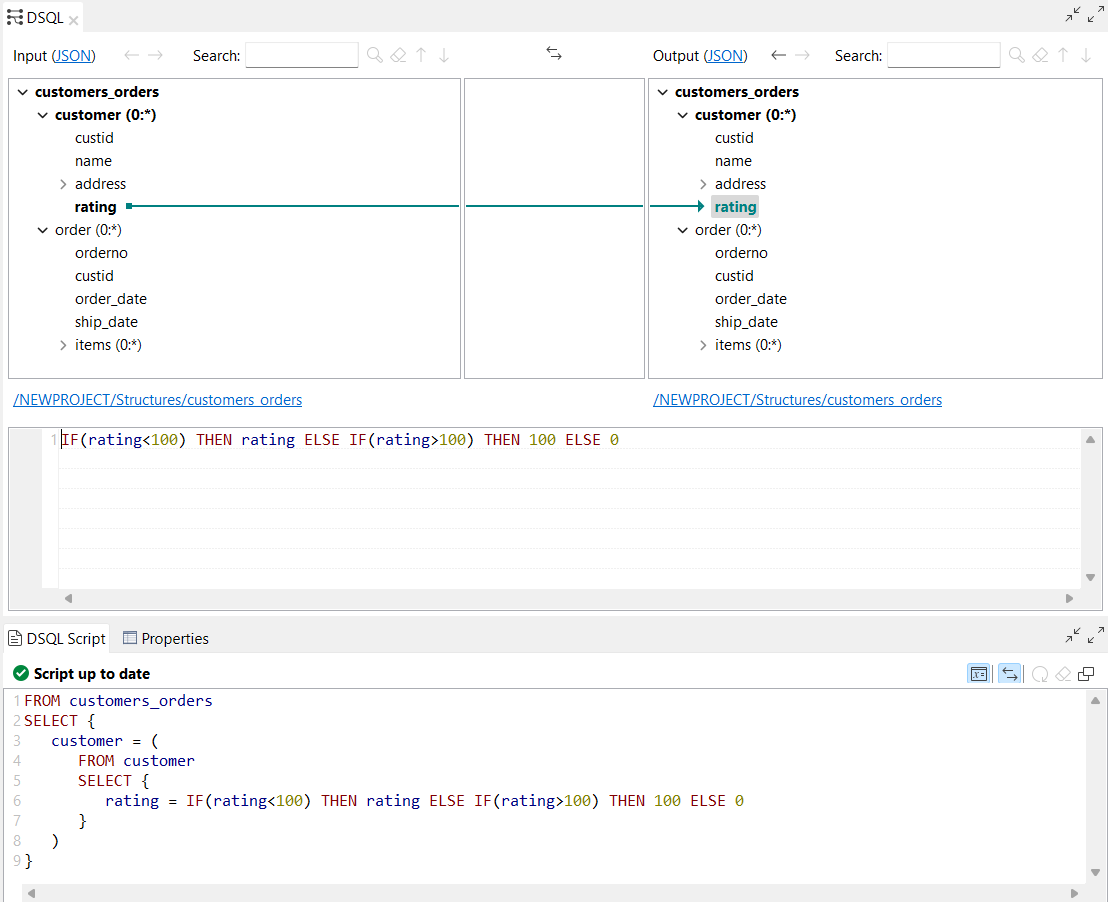The height and width of the screenshot is (902, 1108).
Task: Click the down-arrow next-result icon for Input search
Action: 444,56
